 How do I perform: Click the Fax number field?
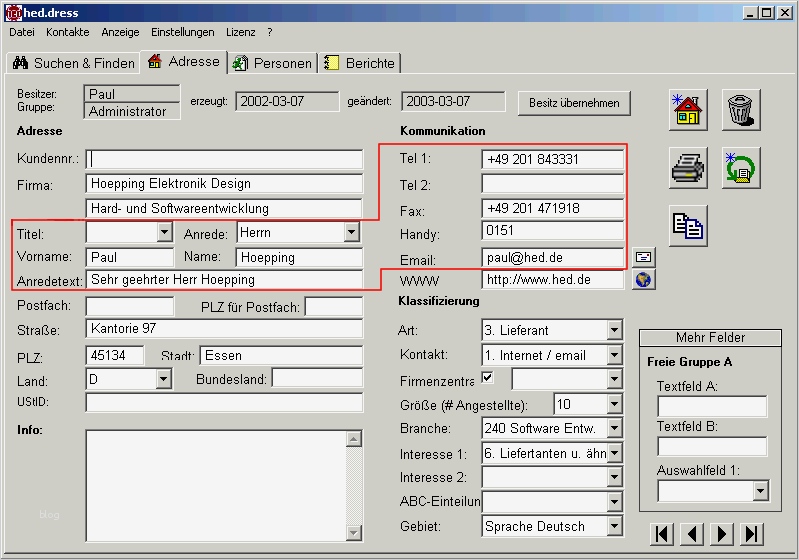pyautogui.click(x=553, y=208)
